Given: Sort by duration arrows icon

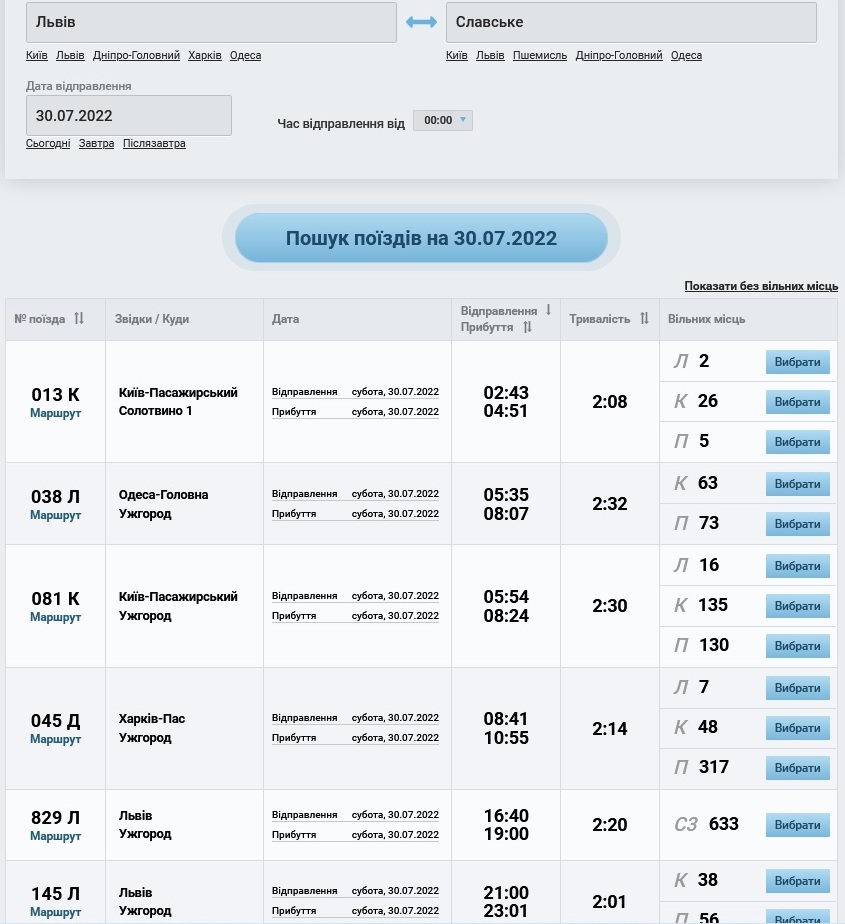Looking at the screenshot, I should tap(644, 319).
